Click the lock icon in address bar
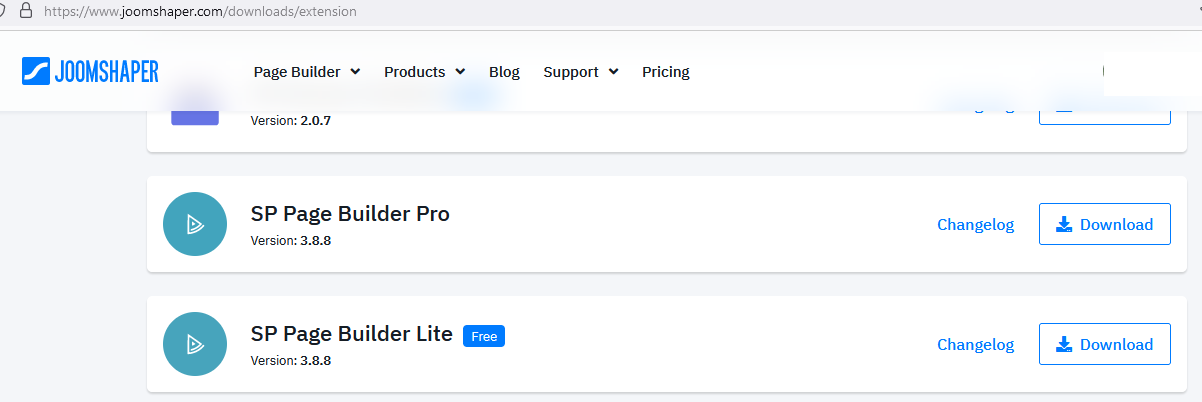1202x402 pixels. 26,11
